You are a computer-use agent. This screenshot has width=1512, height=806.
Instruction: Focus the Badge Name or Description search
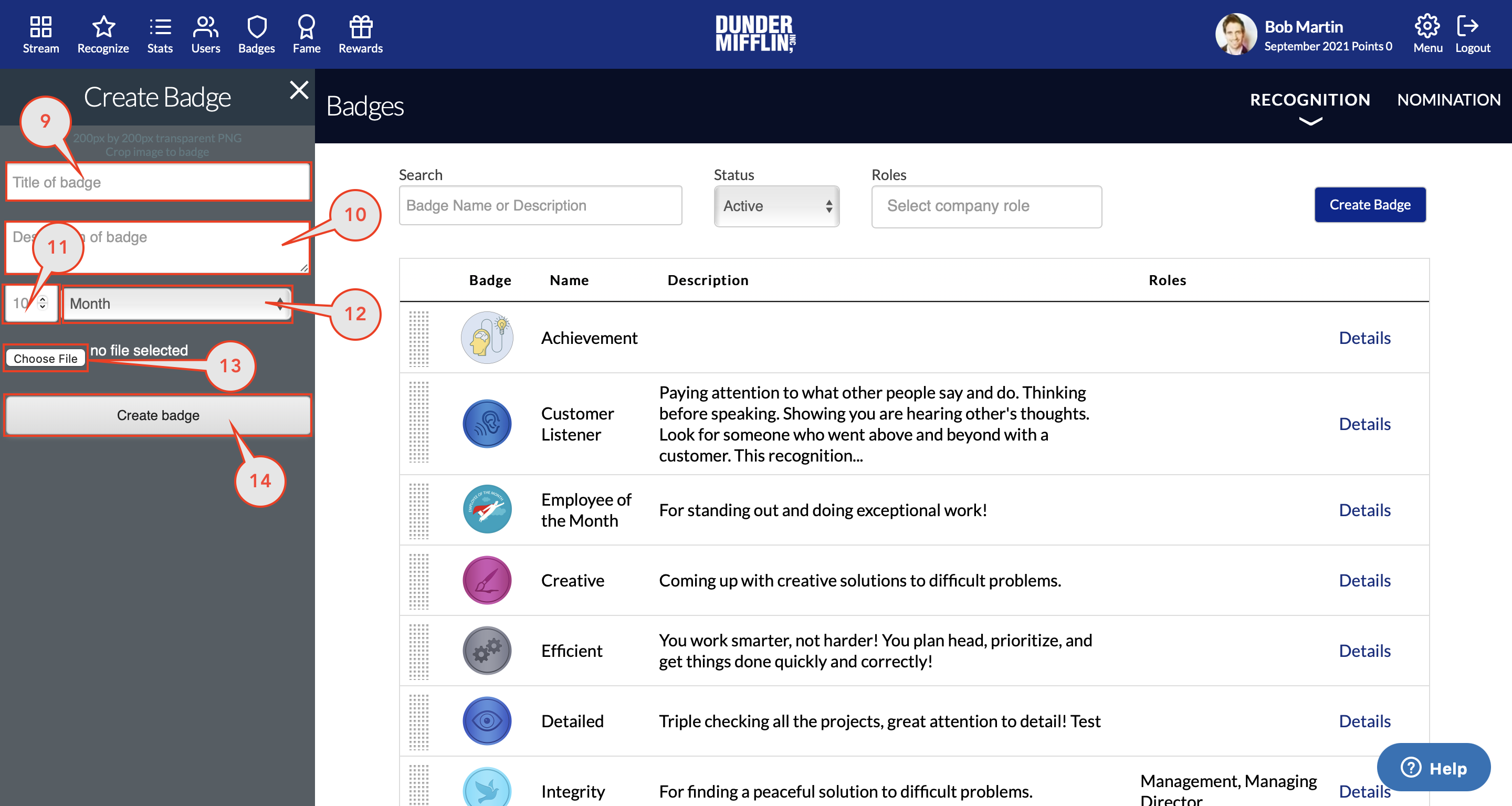[540, 205]
